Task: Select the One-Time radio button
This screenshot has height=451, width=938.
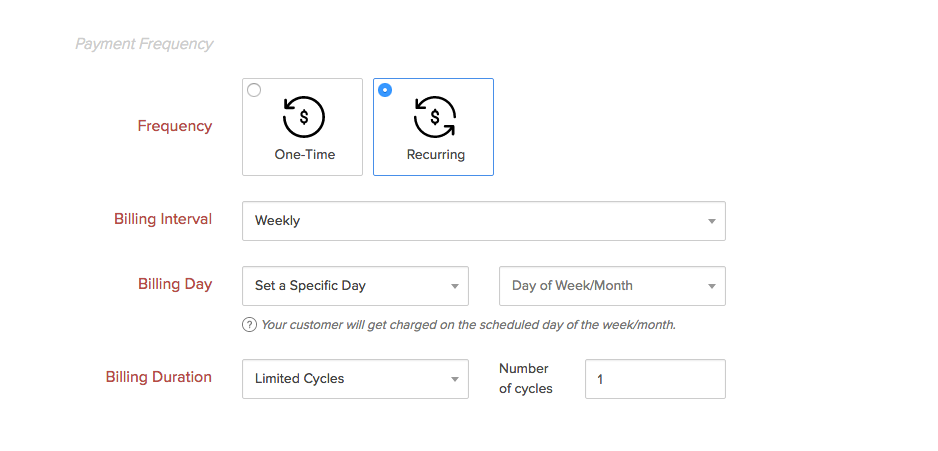Action: [254, 90]
